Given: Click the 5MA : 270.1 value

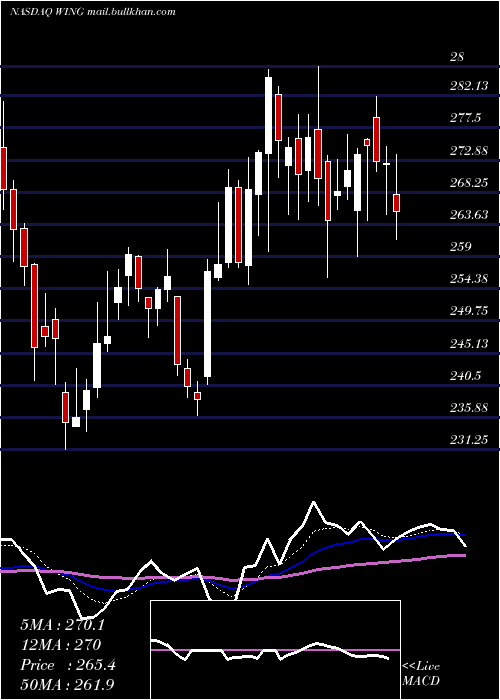Looking at the screenshot, I should click(62, 625).
